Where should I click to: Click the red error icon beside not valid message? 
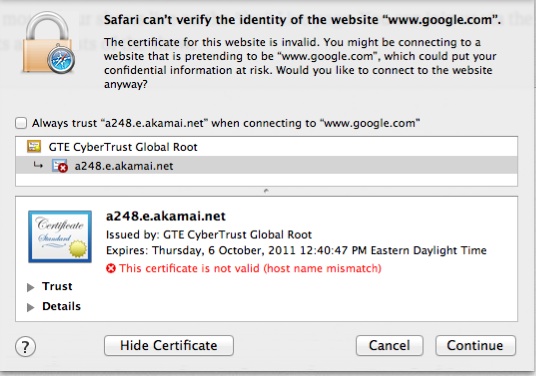[x=111, y=268]
